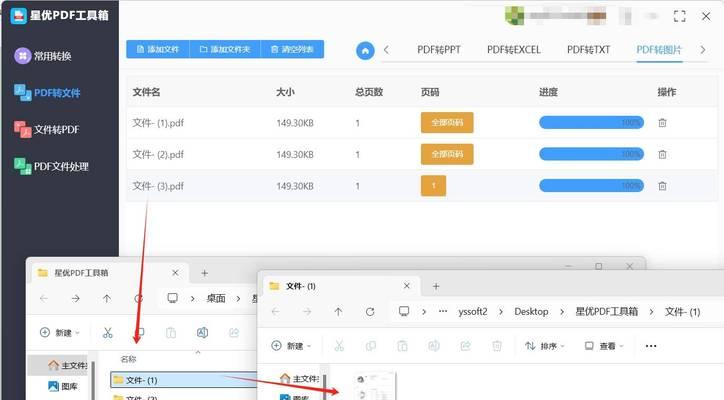This screenshot has width=724, height=400.
Task: Click PC monitor icon in 文件- (1) address bar
Action: (404, 312)
